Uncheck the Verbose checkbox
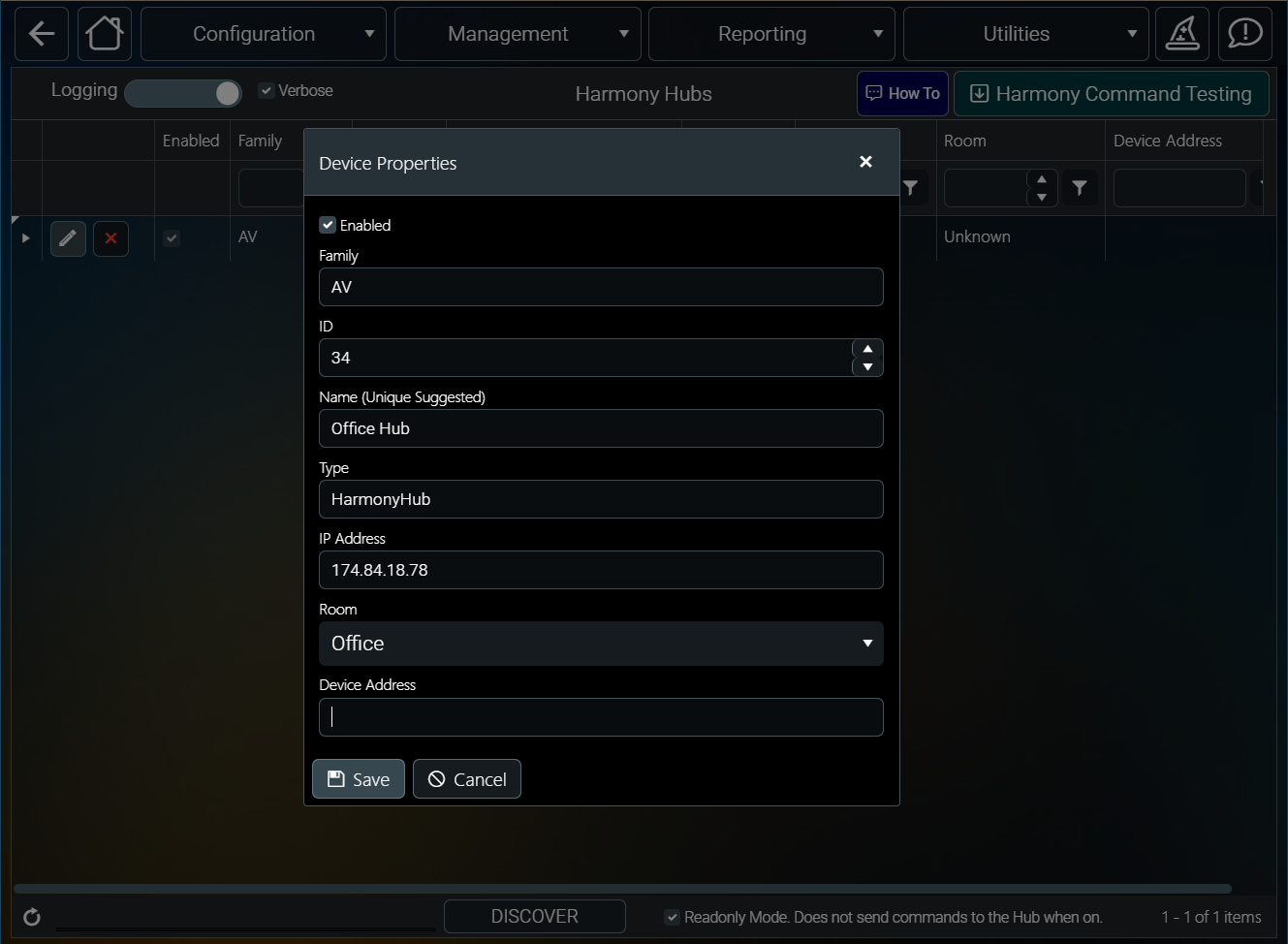This screenshot has width=1288, height=944. 267,90
